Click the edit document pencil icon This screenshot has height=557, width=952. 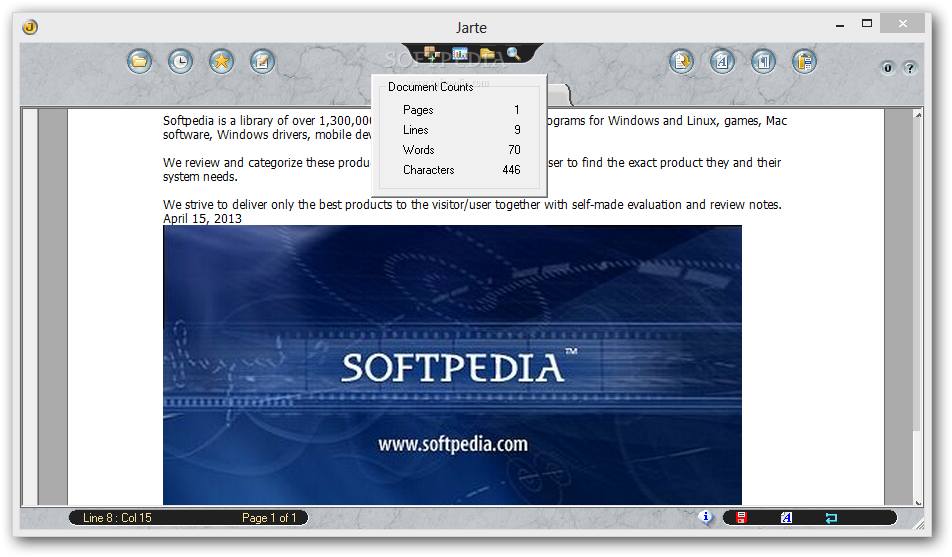click(262, 61)
